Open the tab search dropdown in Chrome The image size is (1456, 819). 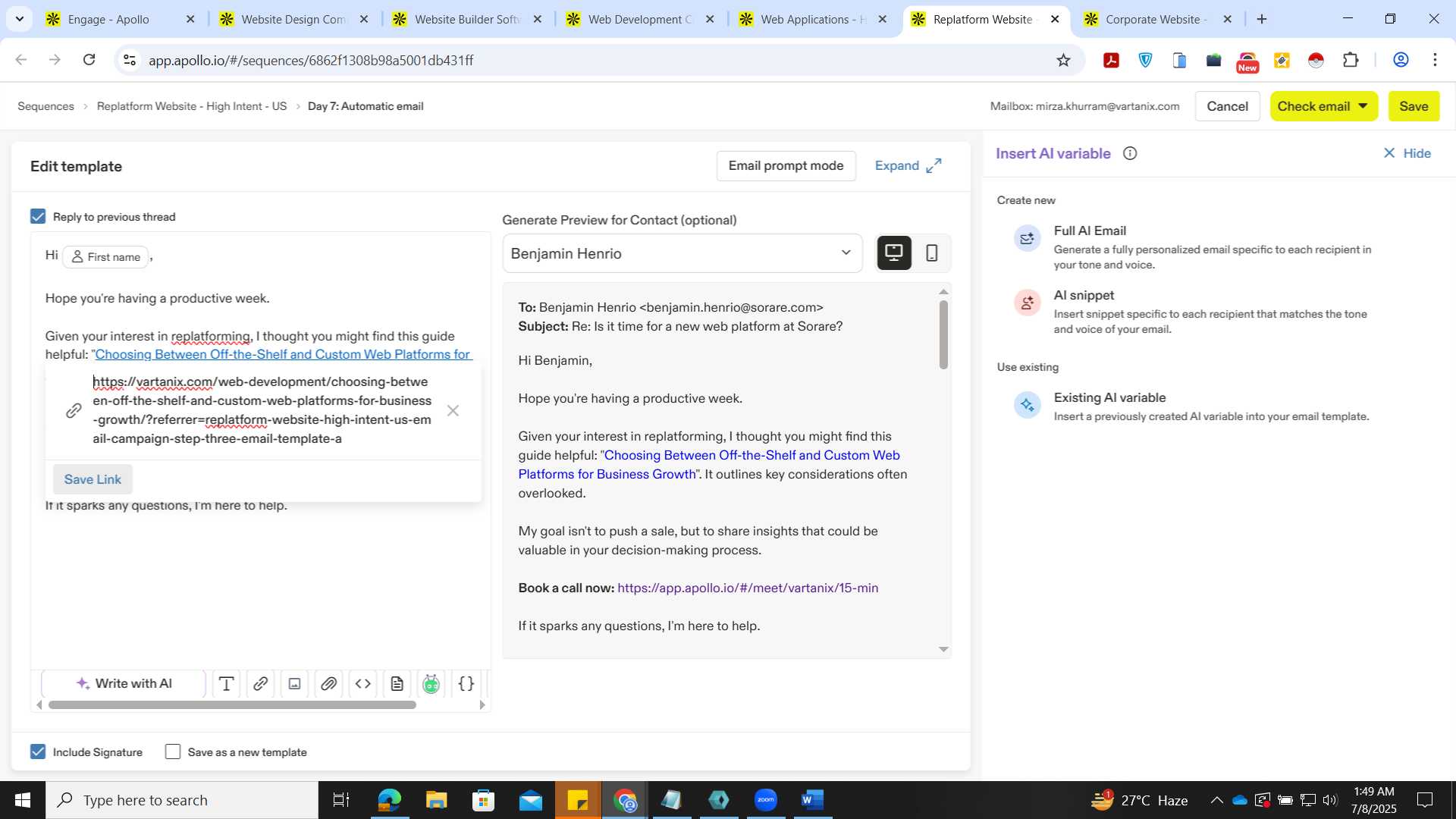(x=19, y=19)
